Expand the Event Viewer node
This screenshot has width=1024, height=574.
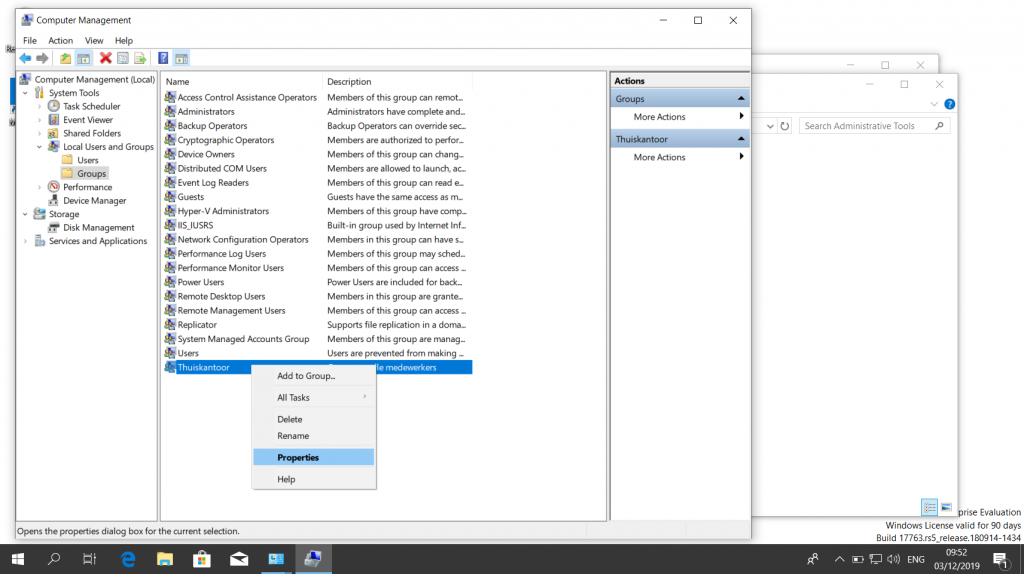[39, 120]
